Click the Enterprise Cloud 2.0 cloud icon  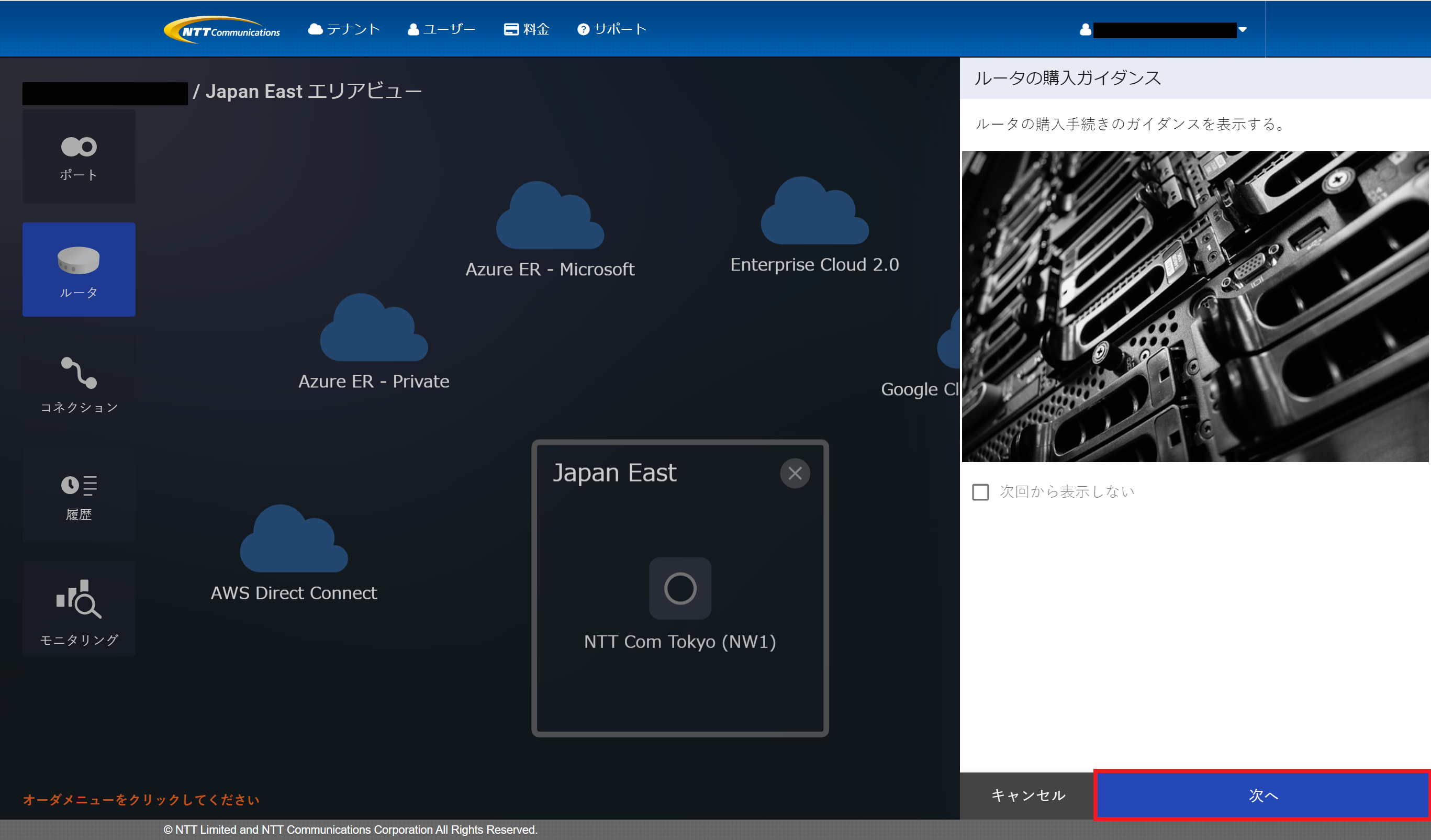814,214
